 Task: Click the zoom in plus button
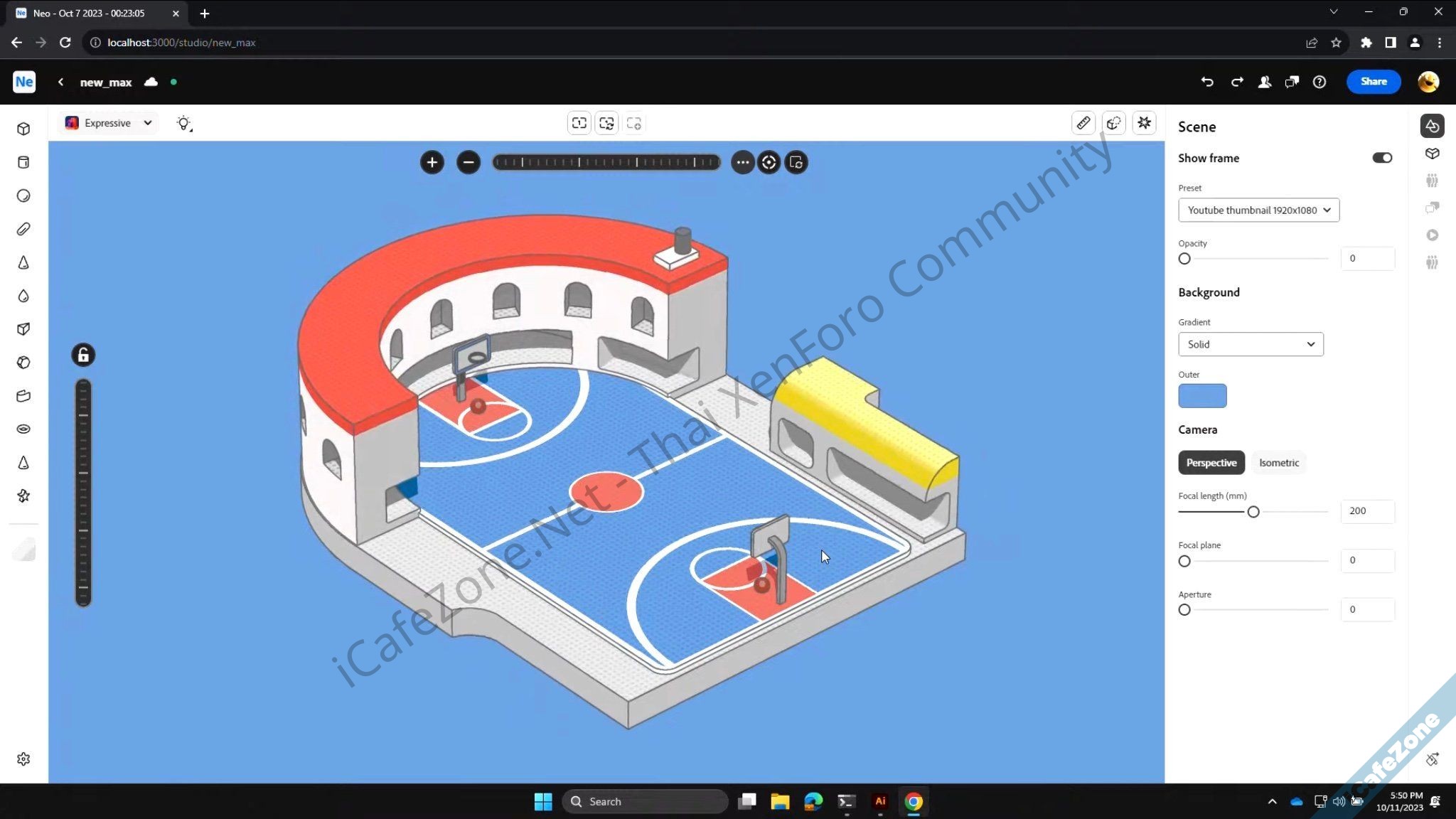(432, 162)
